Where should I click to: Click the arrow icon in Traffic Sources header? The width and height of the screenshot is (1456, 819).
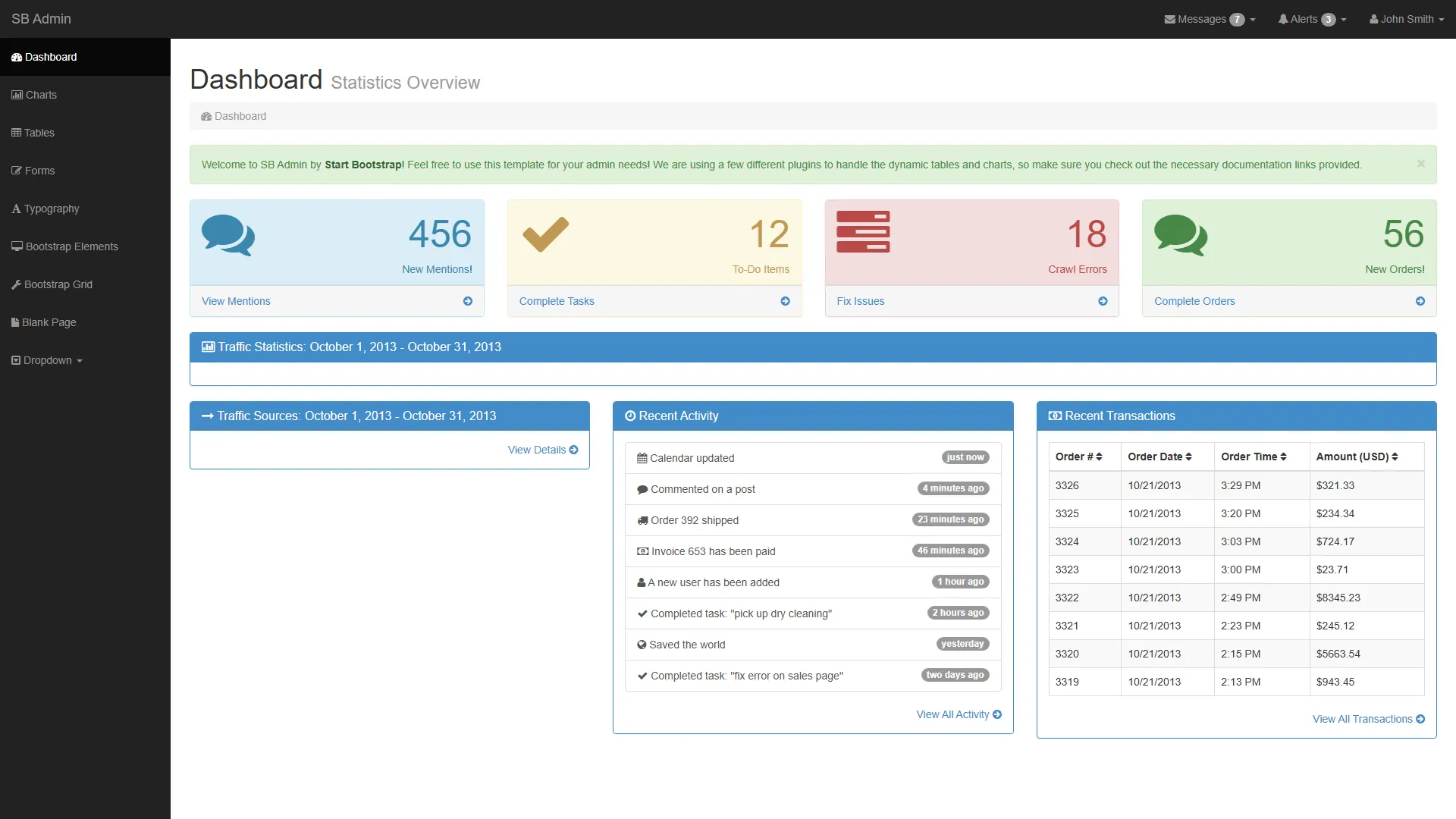click(x=207, y=416)
